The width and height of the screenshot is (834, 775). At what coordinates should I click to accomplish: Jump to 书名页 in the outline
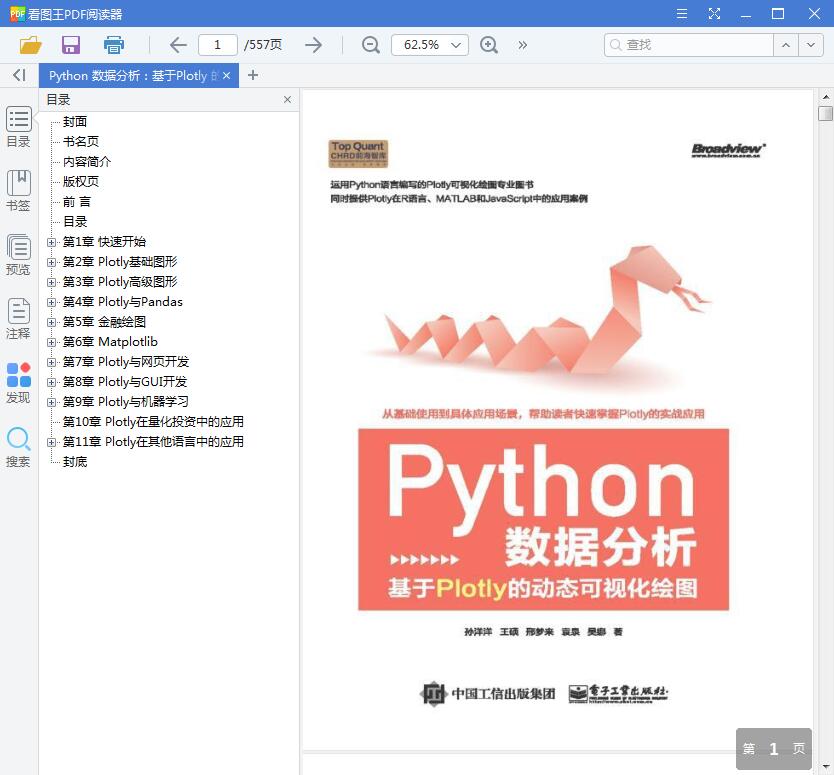(x=81, y=141)
